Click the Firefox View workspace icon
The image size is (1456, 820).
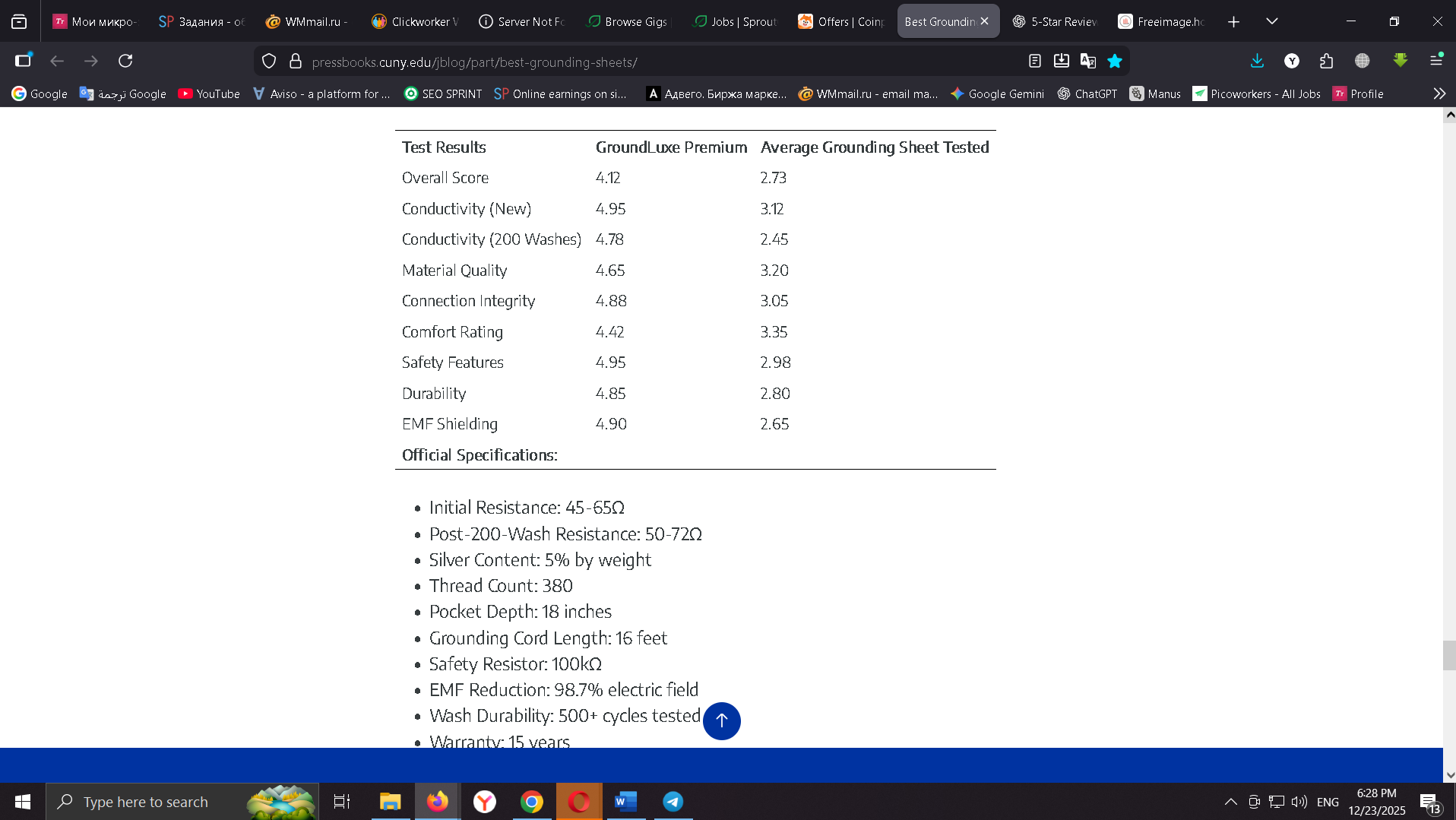(x=19, y=21)
